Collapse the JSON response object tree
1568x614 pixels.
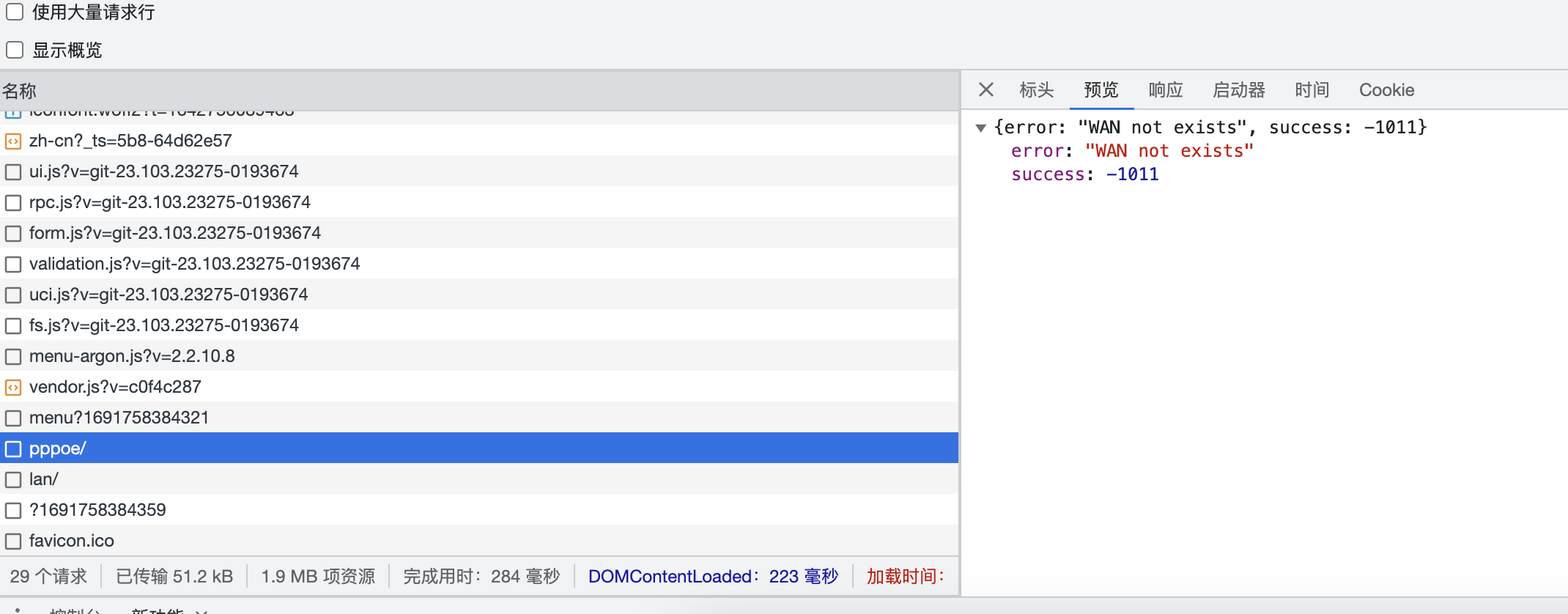(980, 127)
